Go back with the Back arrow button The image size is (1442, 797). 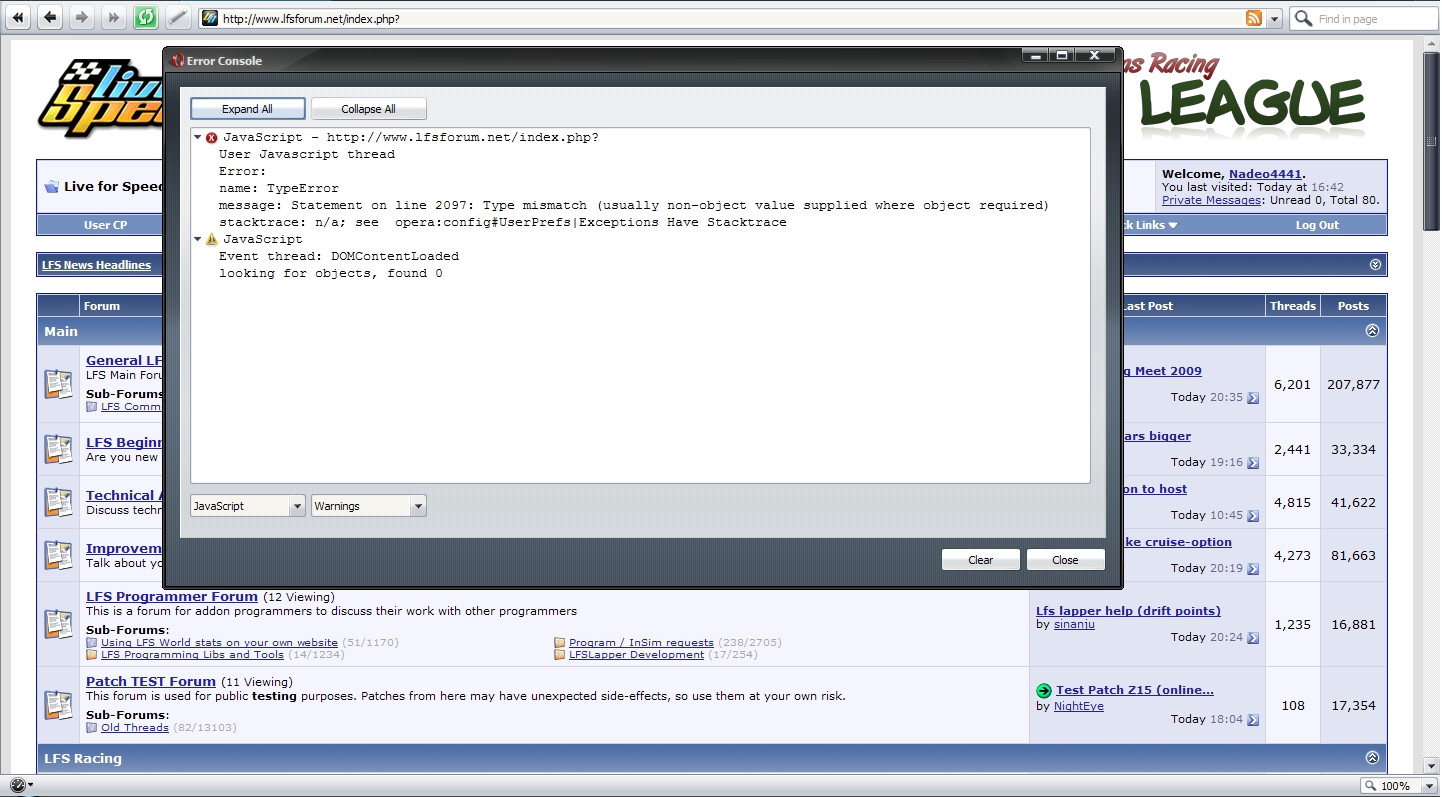[x=49, y=17]
